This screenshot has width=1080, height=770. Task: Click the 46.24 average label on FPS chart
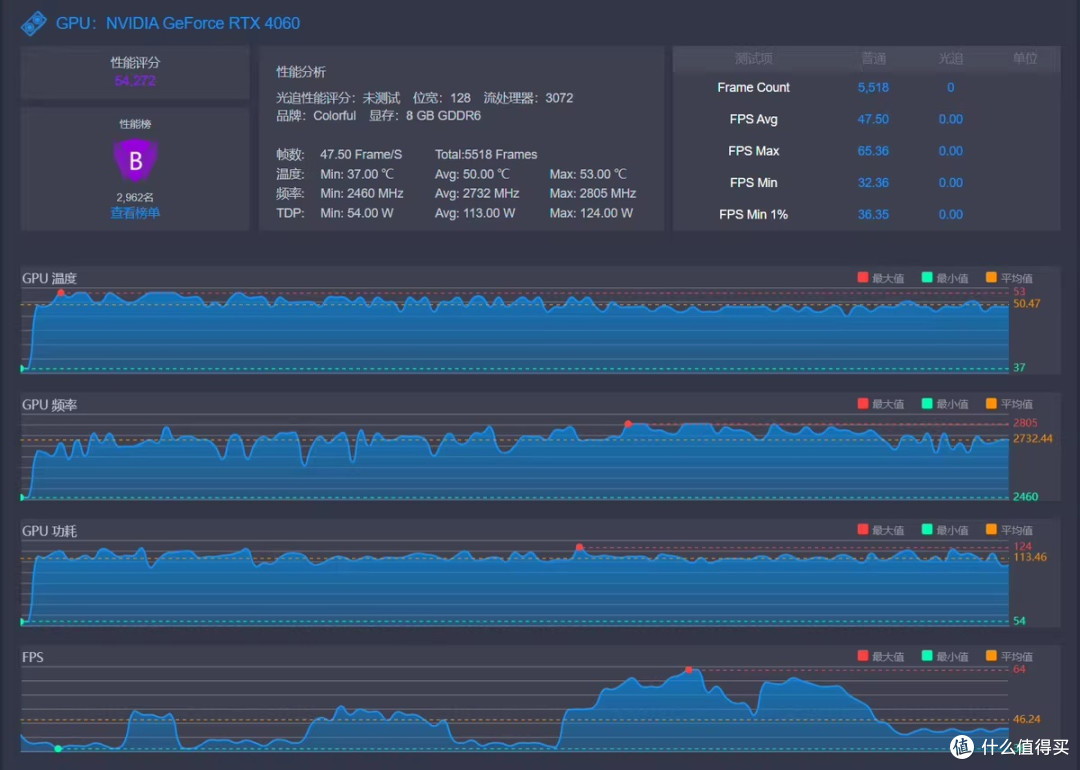point(1026,719)
